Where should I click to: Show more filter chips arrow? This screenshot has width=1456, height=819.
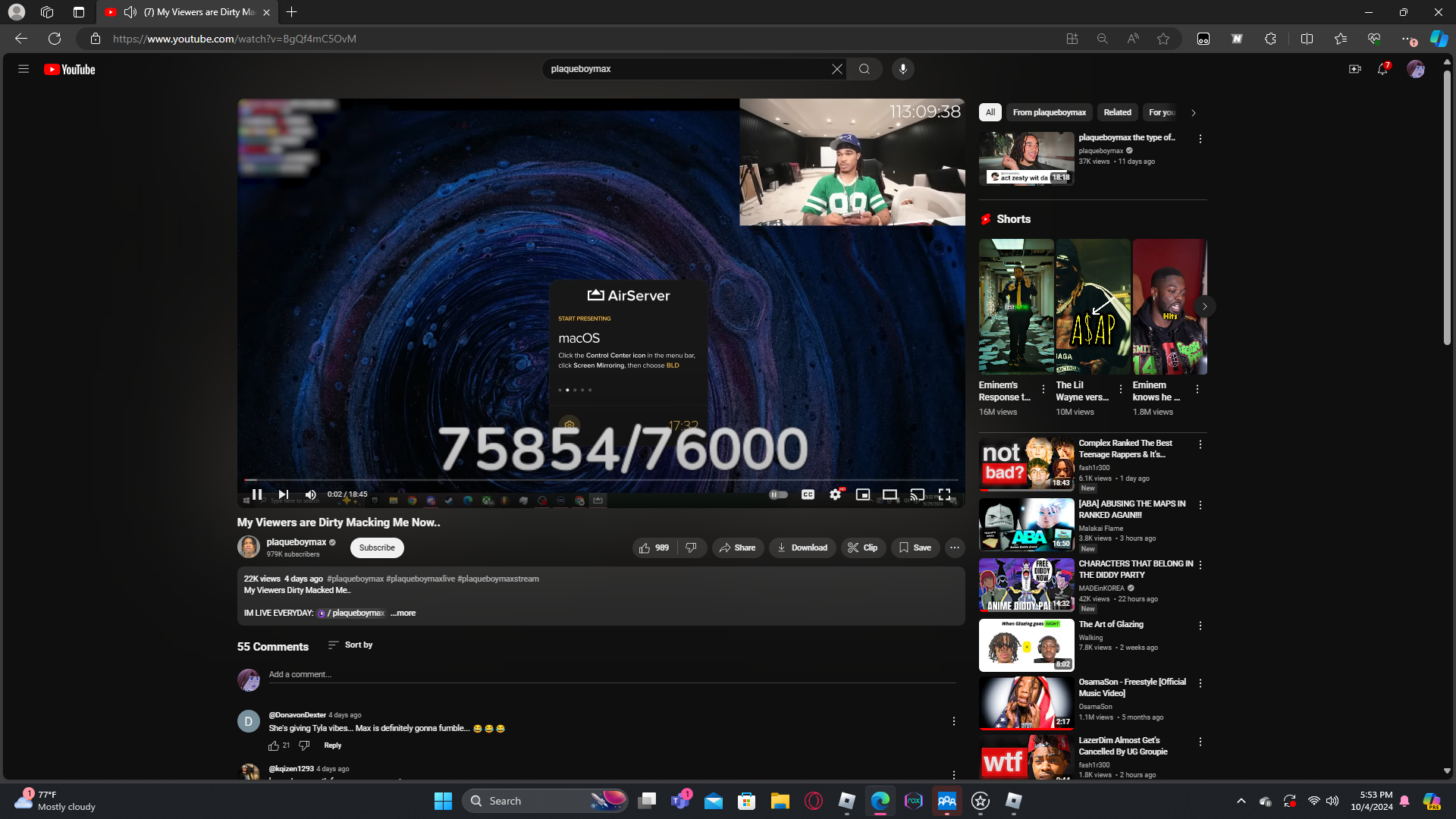pos(1194,113)
